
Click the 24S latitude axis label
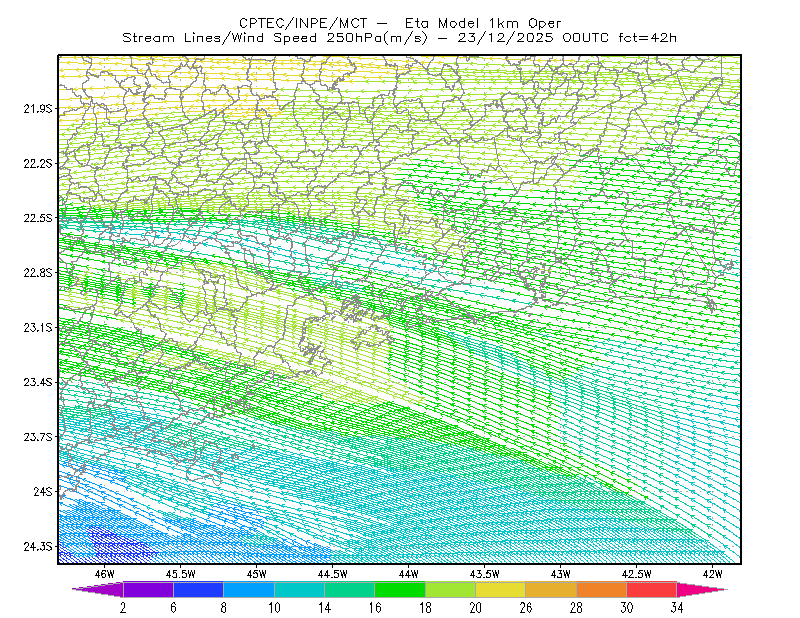(42, 491)
